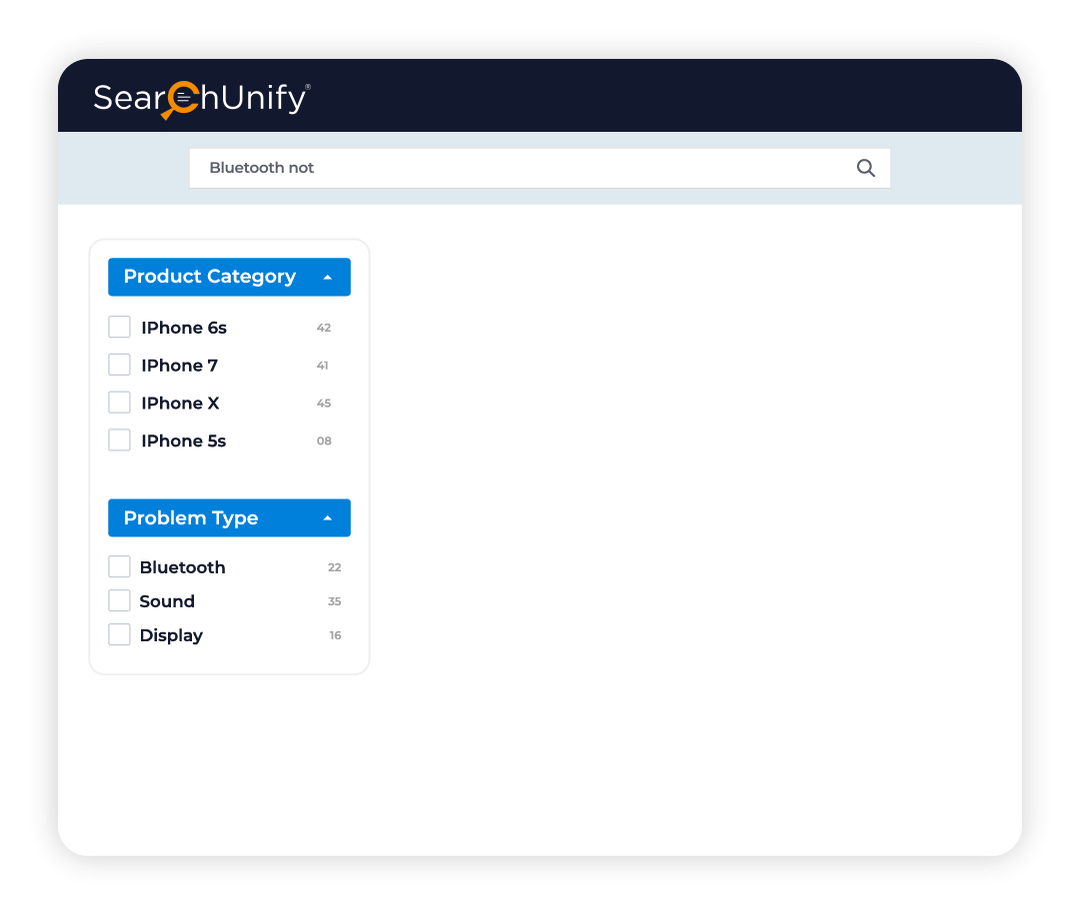The width and height of the screenshot is (1080, 912).
Task: Click the 'IPhone 5s' label
Action: click(183, 441)
